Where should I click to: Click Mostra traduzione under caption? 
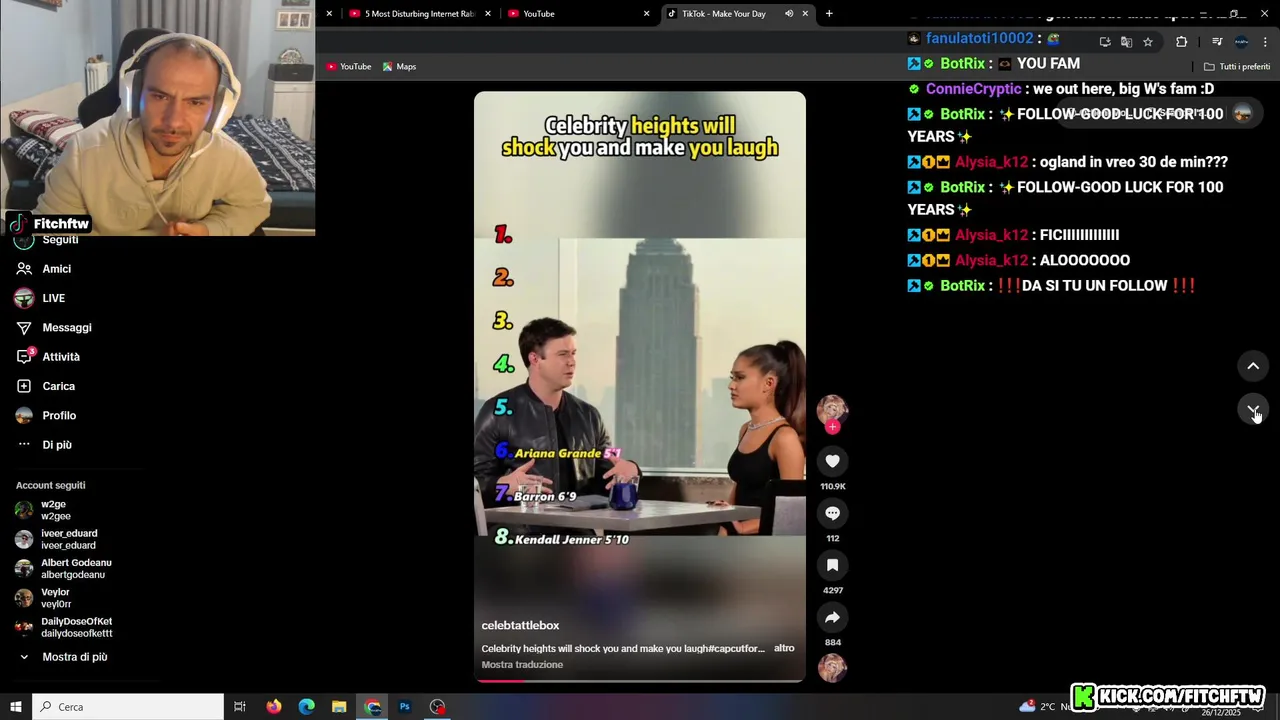click(x=522, y=665)
